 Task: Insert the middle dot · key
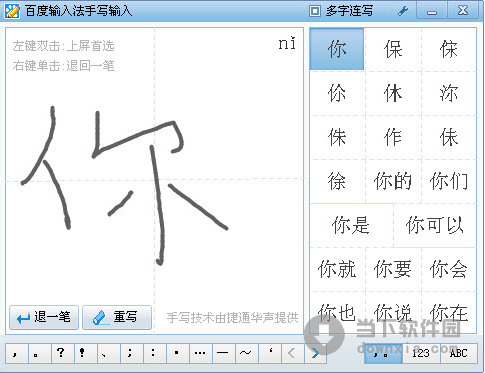tap(178, 353)
